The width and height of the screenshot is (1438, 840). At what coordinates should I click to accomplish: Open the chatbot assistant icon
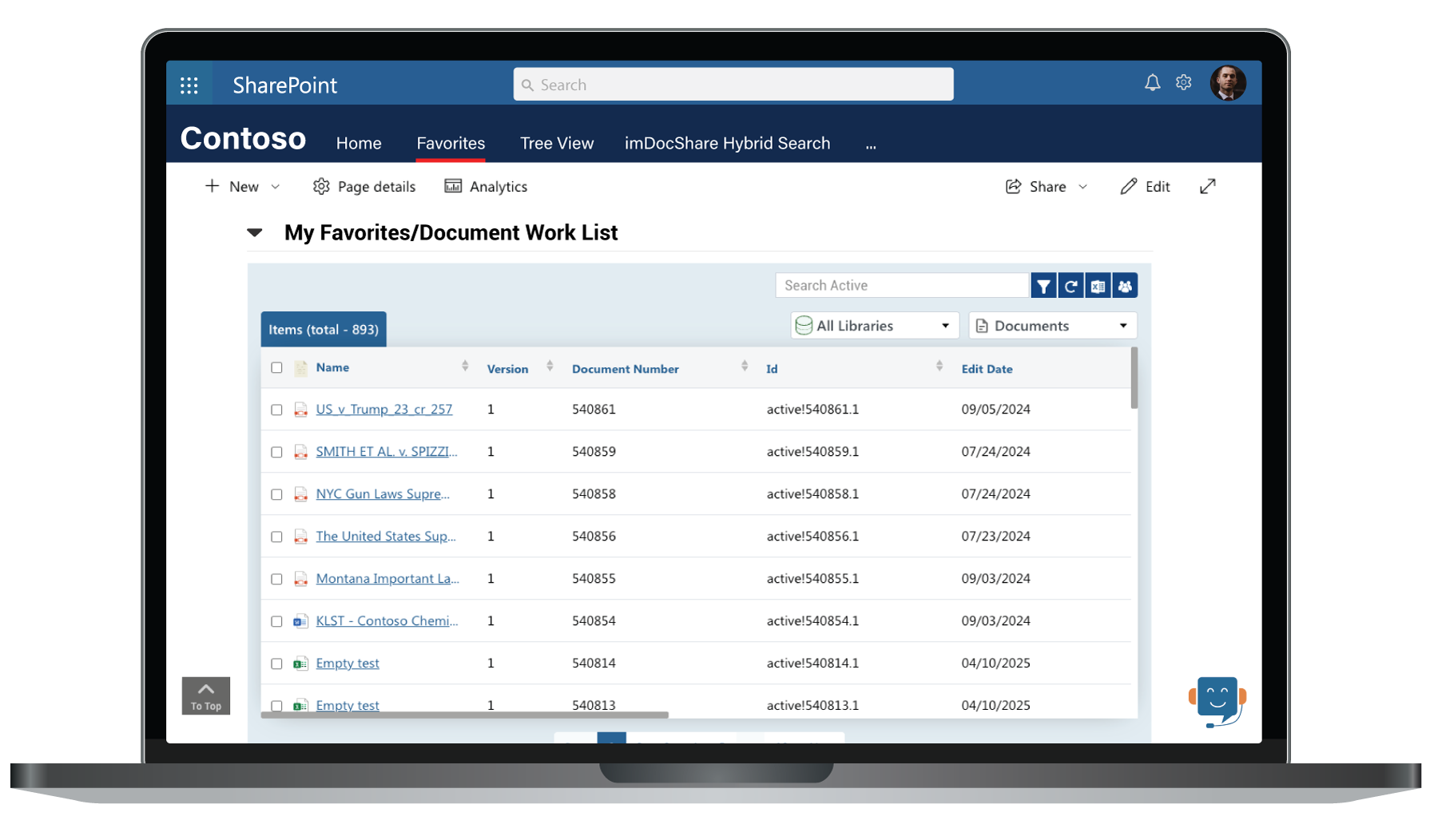tap(1218, 701)
